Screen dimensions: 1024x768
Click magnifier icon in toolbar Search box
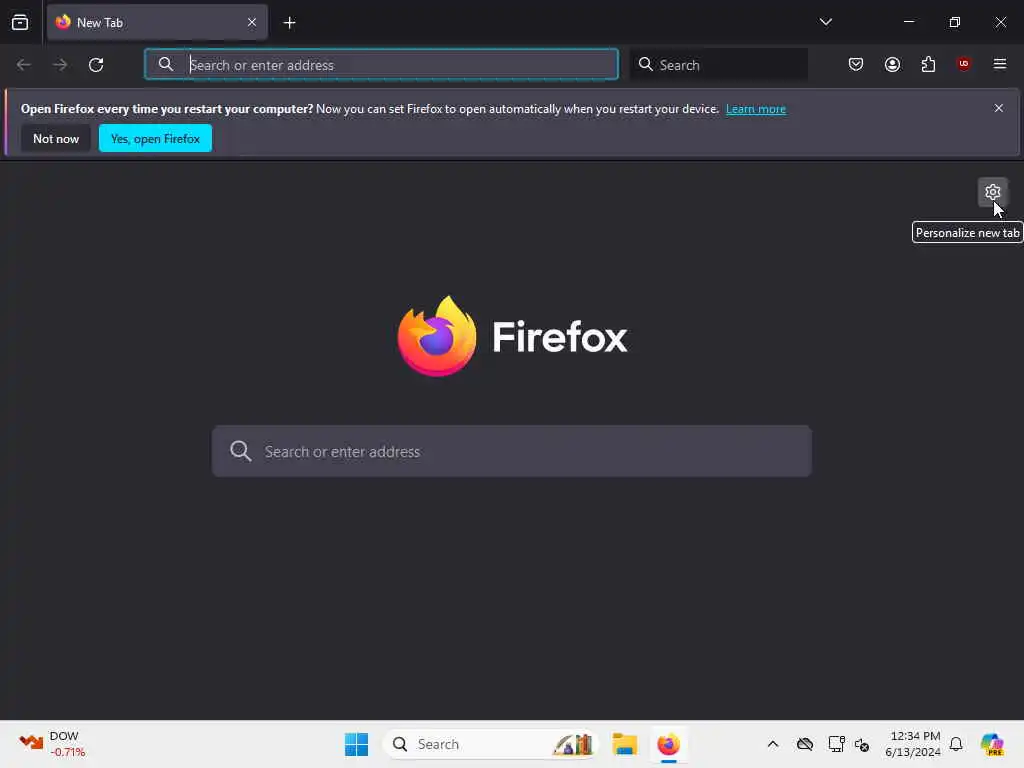pyautogui.click(x=645, y=64)
